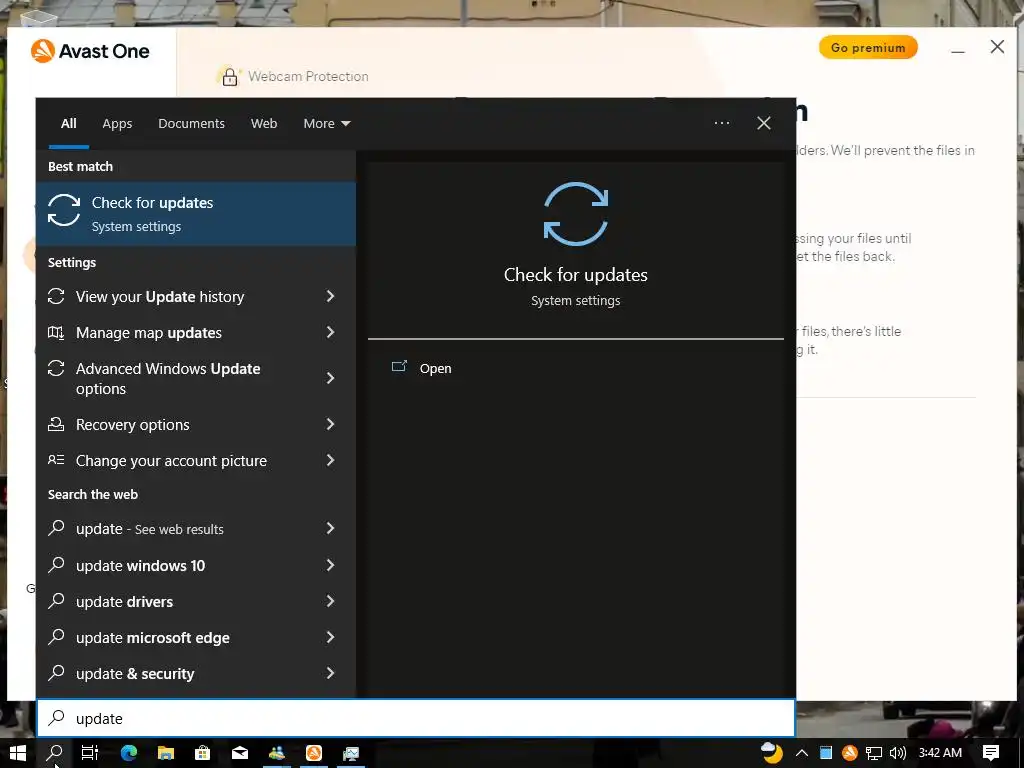Click the sync icon beside View your Update history
Image resolution: width=1024 pixels, height=768 pixels.
click(56, 296)
